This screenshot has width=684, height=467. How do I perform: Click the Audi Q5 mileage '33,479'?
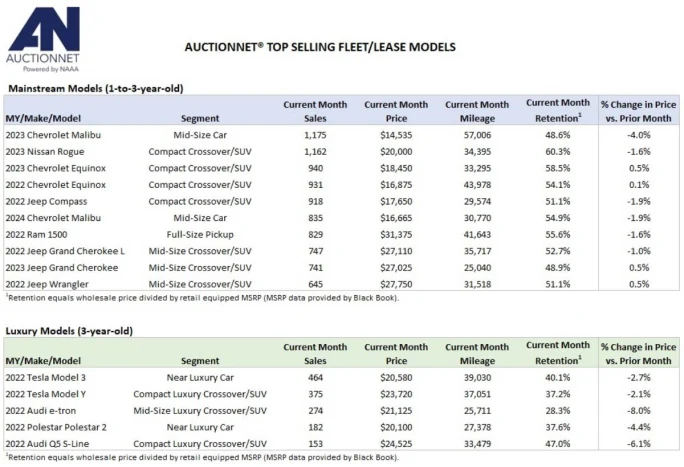pyautogui.click(x=477, y=444)
